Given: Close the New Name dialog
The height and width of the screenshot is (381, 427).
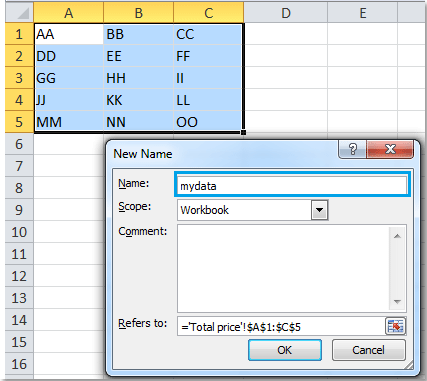Looking at the screenshot, I should [390, 149].
